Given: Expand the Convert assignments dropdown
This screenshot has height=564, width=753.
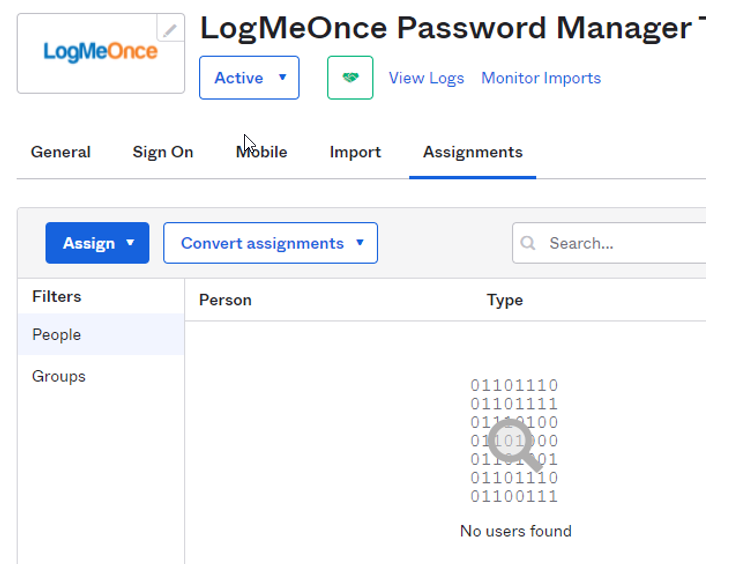Looking at the screenshot, I should pos(270,243).
